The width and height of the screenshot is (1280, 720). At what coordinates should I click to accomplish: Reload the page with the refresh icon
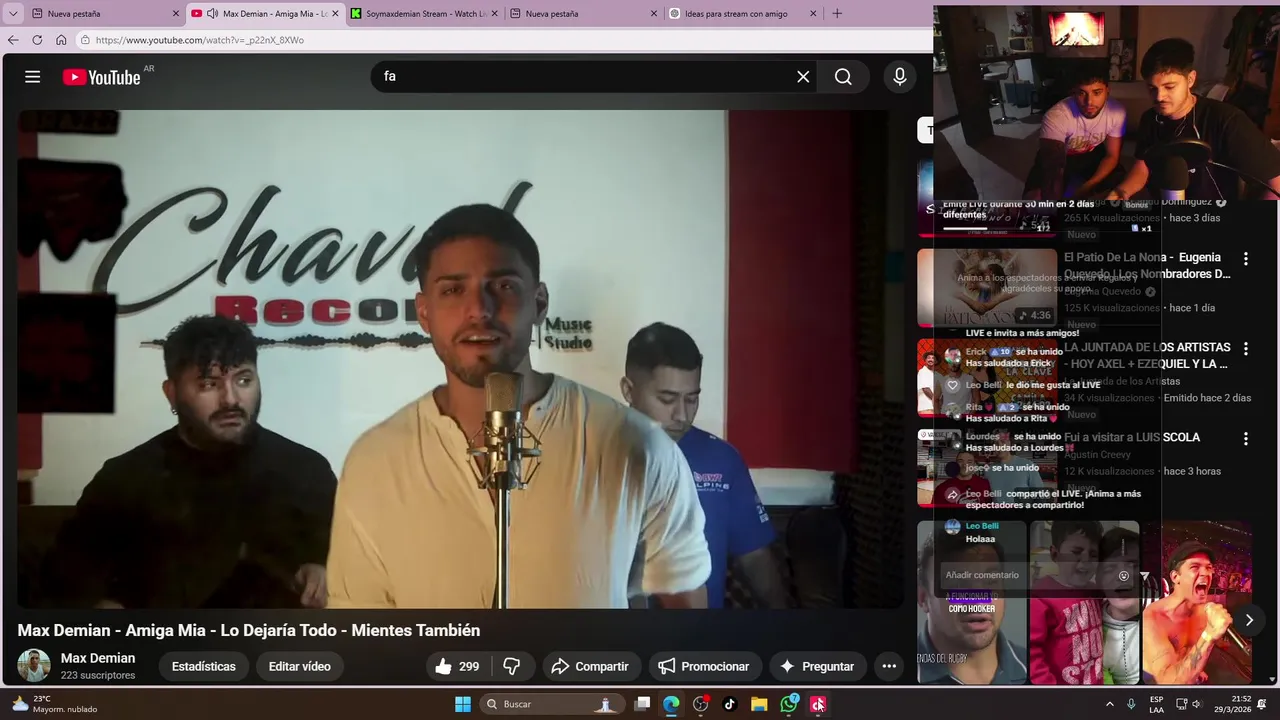pos(37,40)
